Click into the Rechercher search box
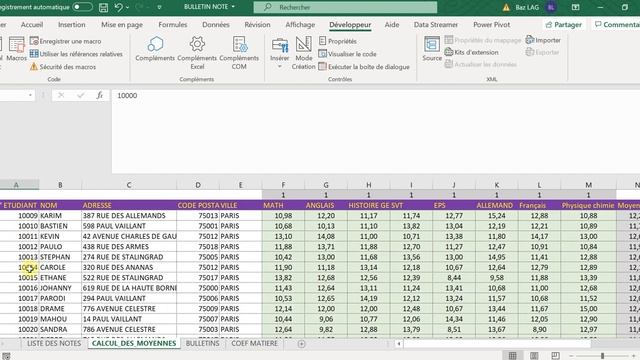Viewport: 640px width, 360px height. coord(345,7)
